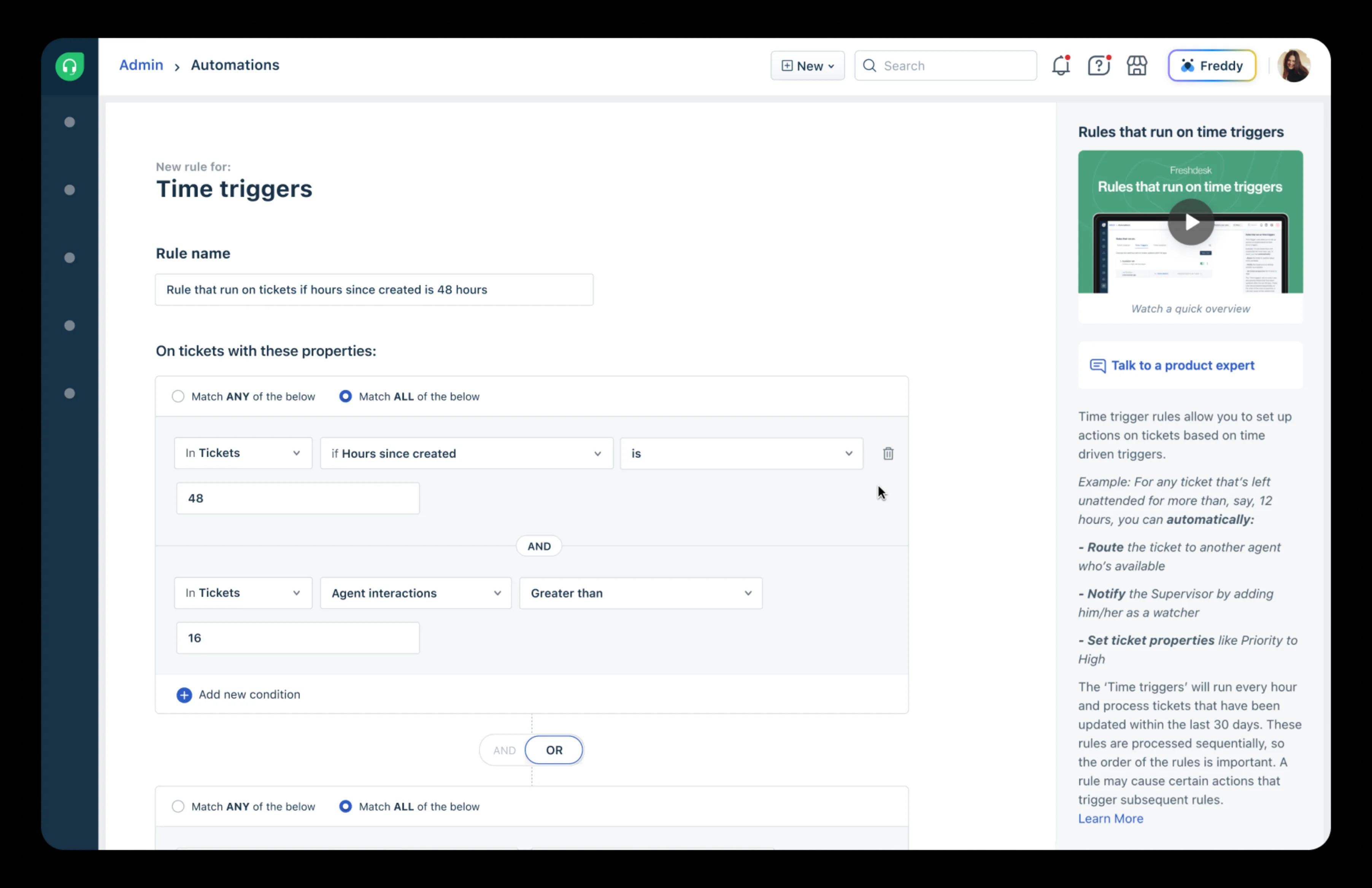Click the user profile avatar
The image size is (1372, 888).
tap(1294, 66)
